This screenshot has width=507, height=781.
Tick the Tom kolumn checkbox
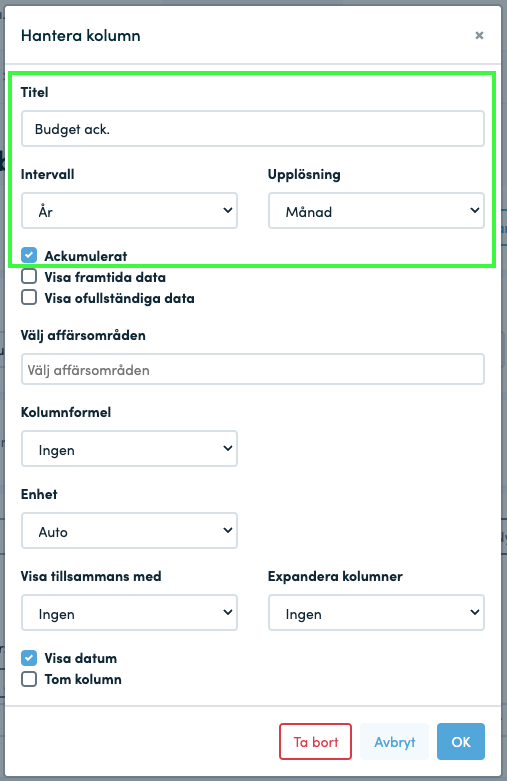[x=29, y=679]
